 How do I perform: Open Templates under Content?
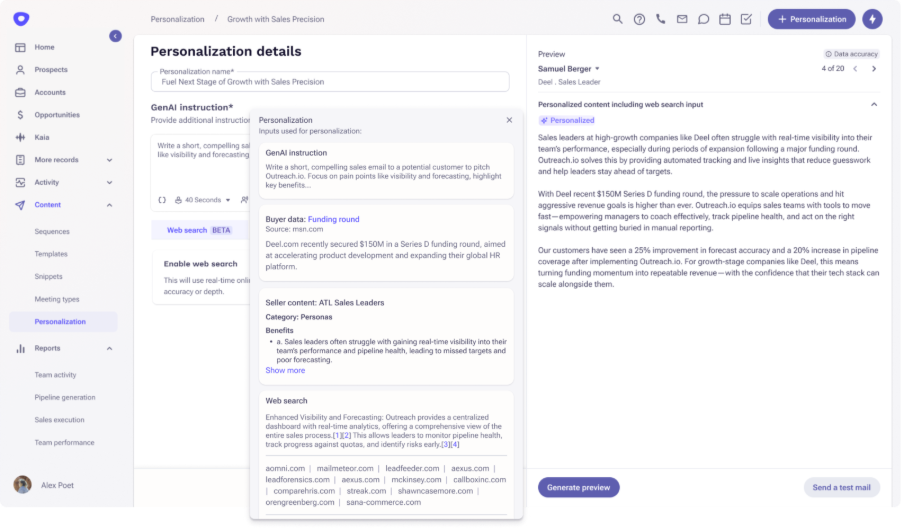click(x=51, y=254)
